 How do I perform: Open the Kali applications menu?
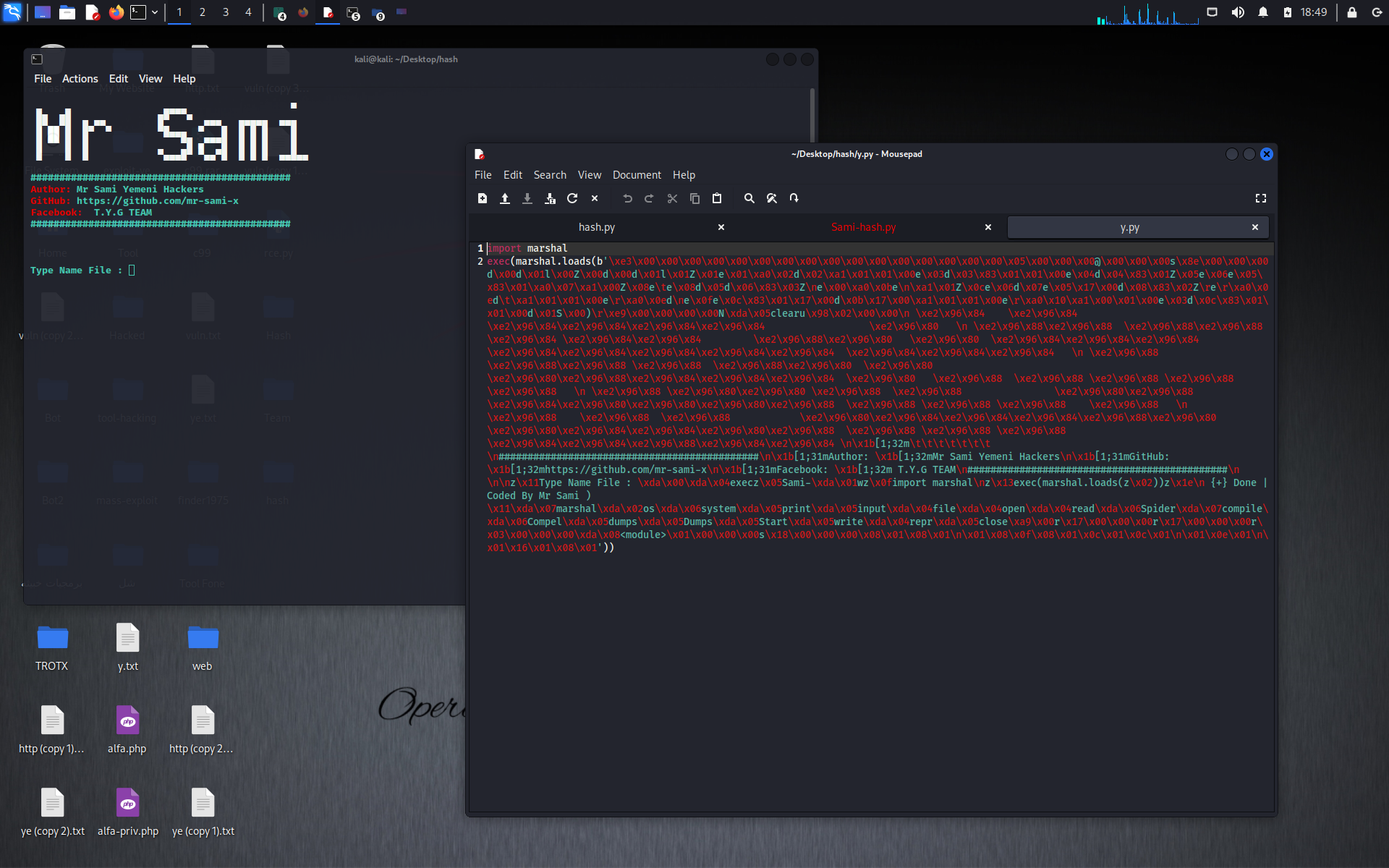[x=12, y=12]
